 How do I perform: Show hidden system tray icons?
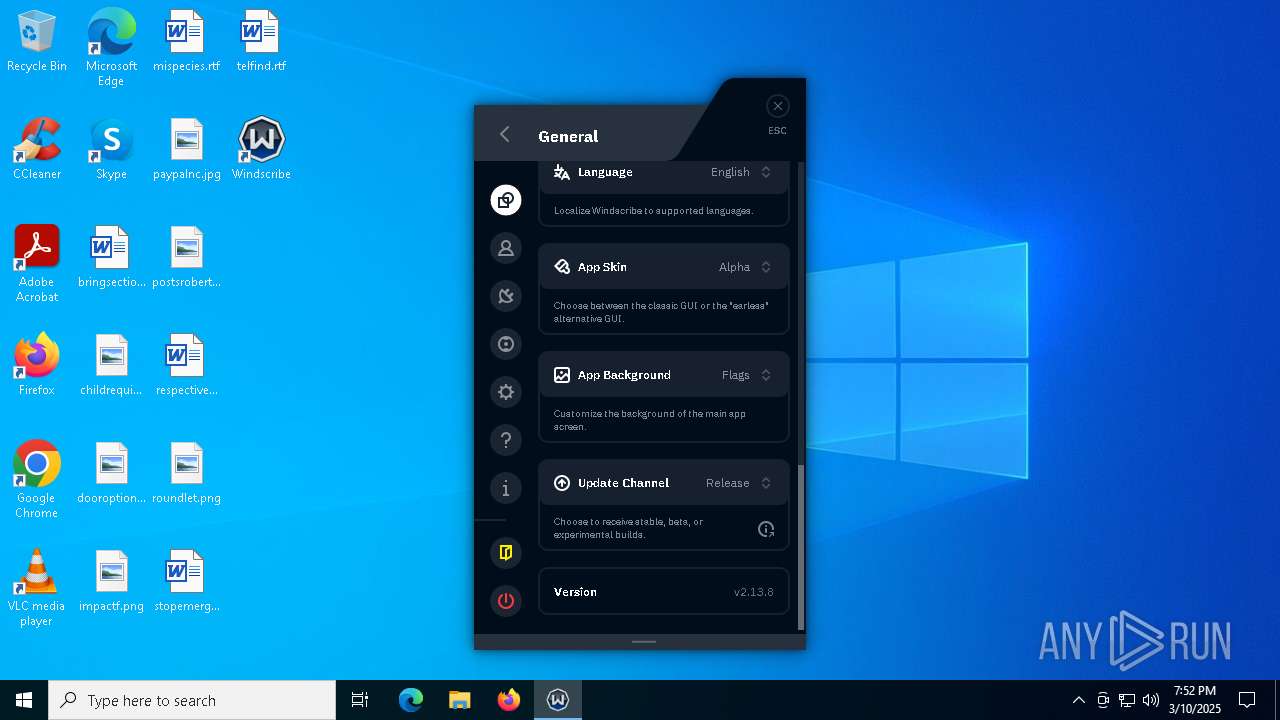point(1078,700)
